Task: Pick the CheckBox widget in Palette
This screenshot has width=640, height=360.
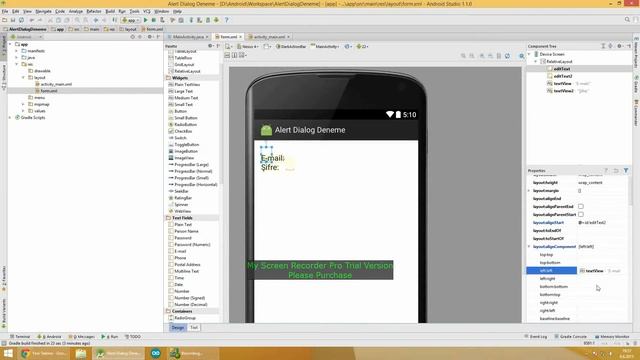Action: pos(183,131)
